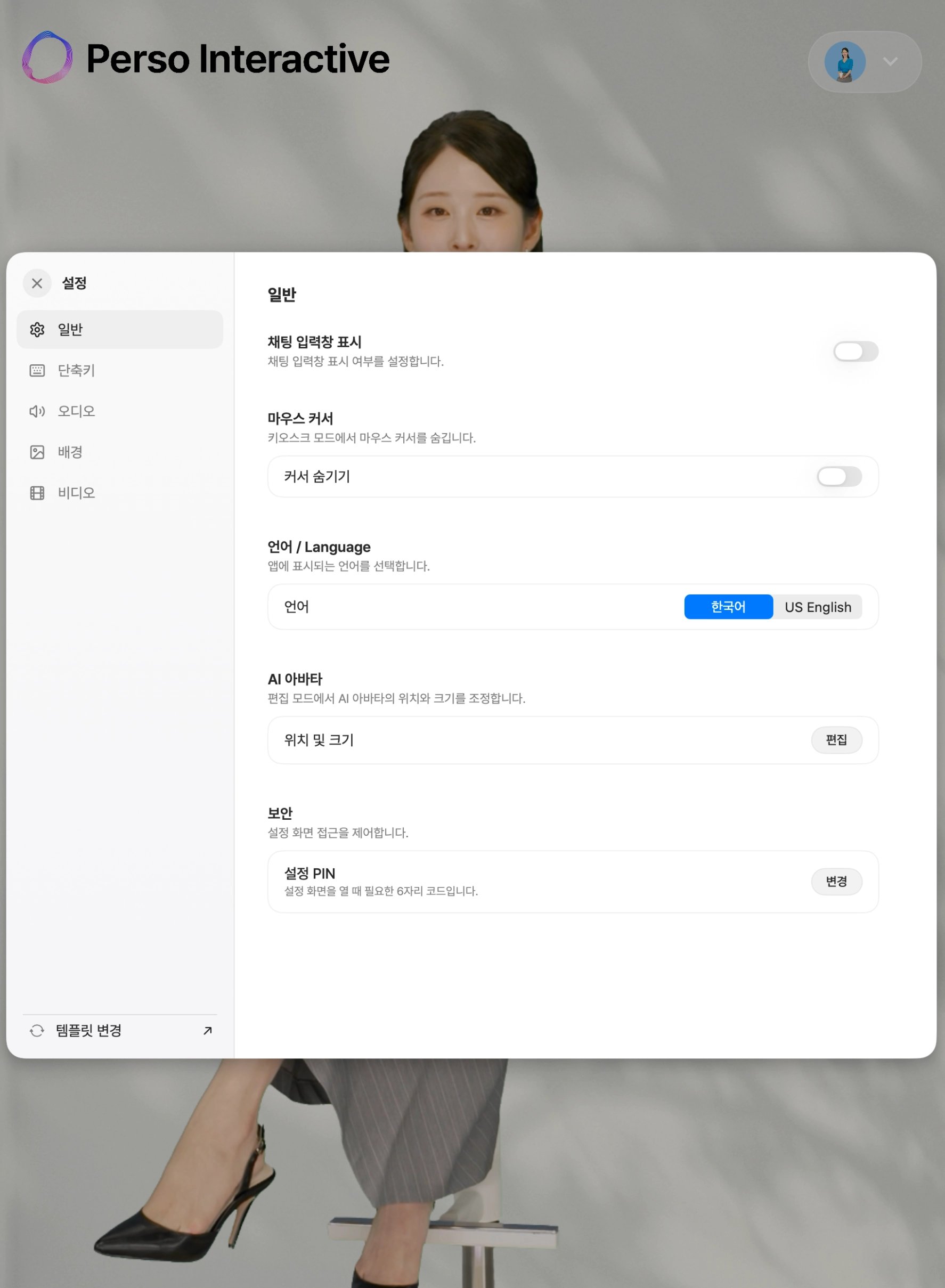Toggle 커서 숨기기 switch

839,476
